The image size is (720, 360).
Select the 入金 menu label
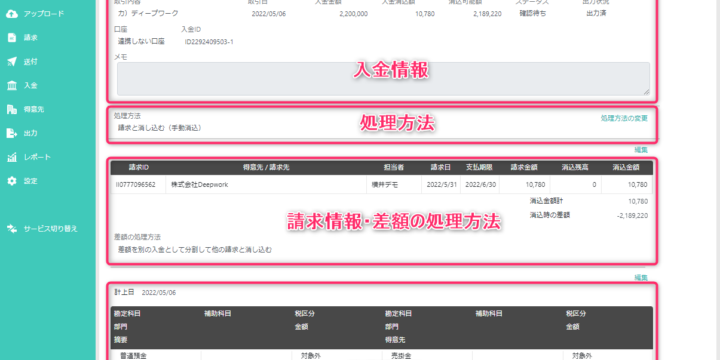(x=30, y=86)
